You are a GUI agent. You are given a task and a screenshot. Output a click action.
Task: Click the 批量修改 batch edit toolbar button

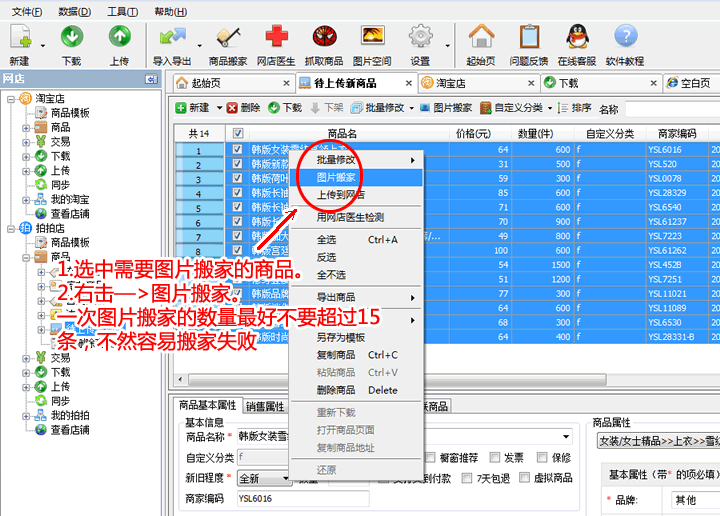[x=377, y=108]
